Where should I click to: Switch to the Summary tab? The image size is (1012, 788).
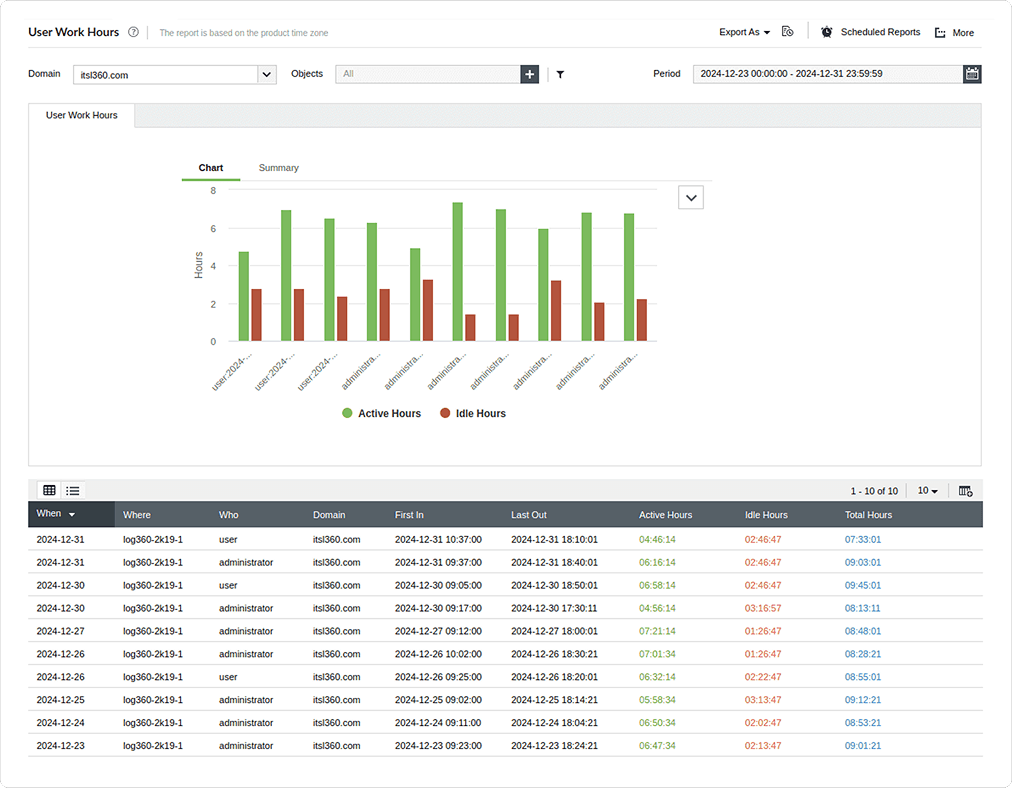click(278, 167)
